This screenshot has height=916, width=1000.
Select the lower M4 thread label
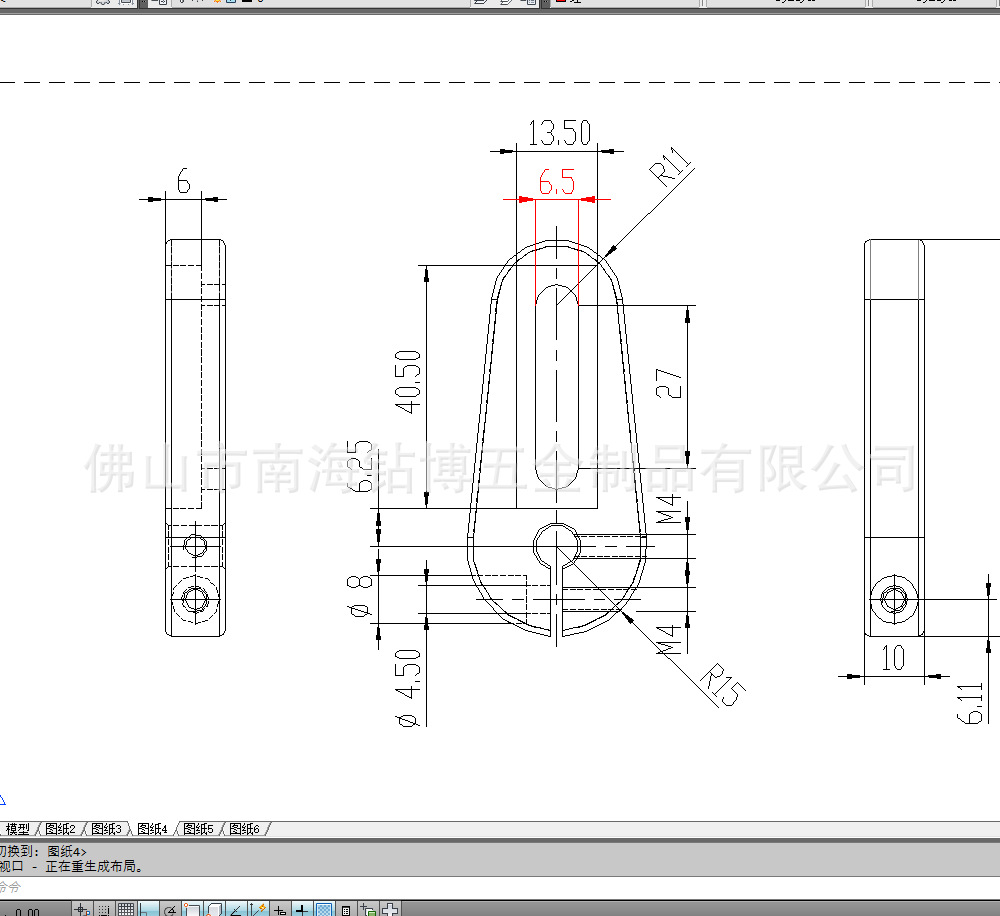click(669, 640)
